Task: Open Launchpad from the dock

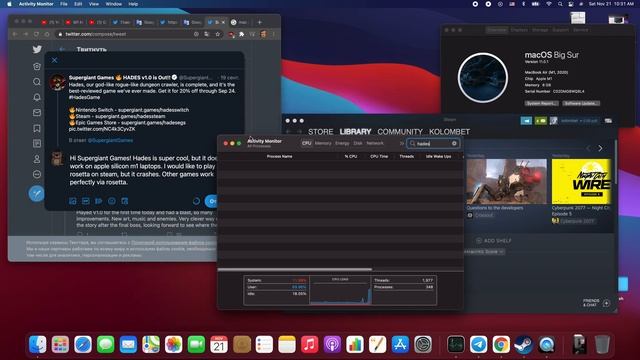Action: tap(60, 344)
